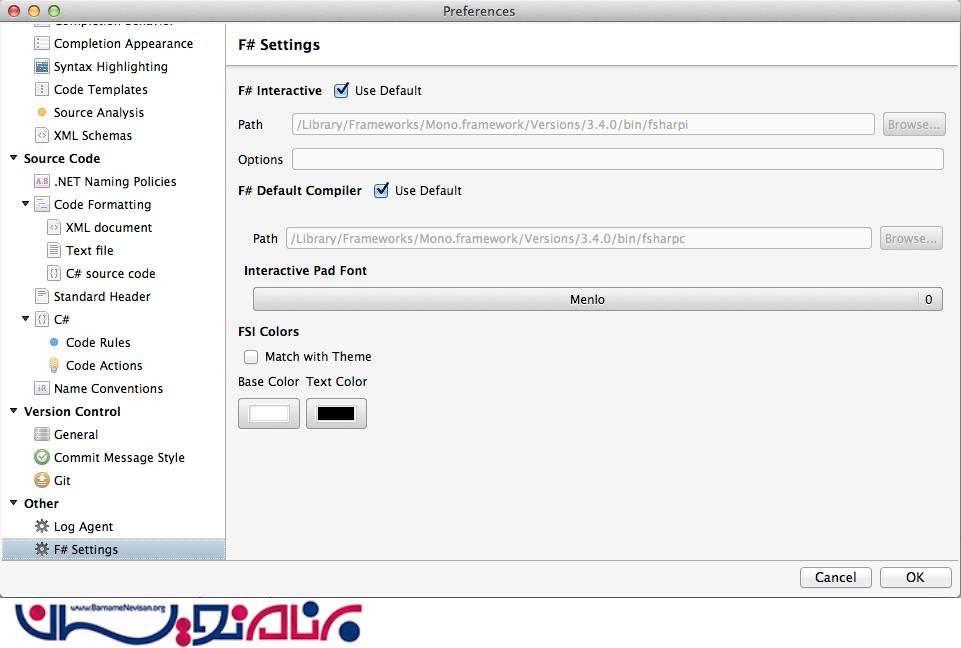Click the Code Templates icon
Screen dimensions: 961x648
(42, 90)
